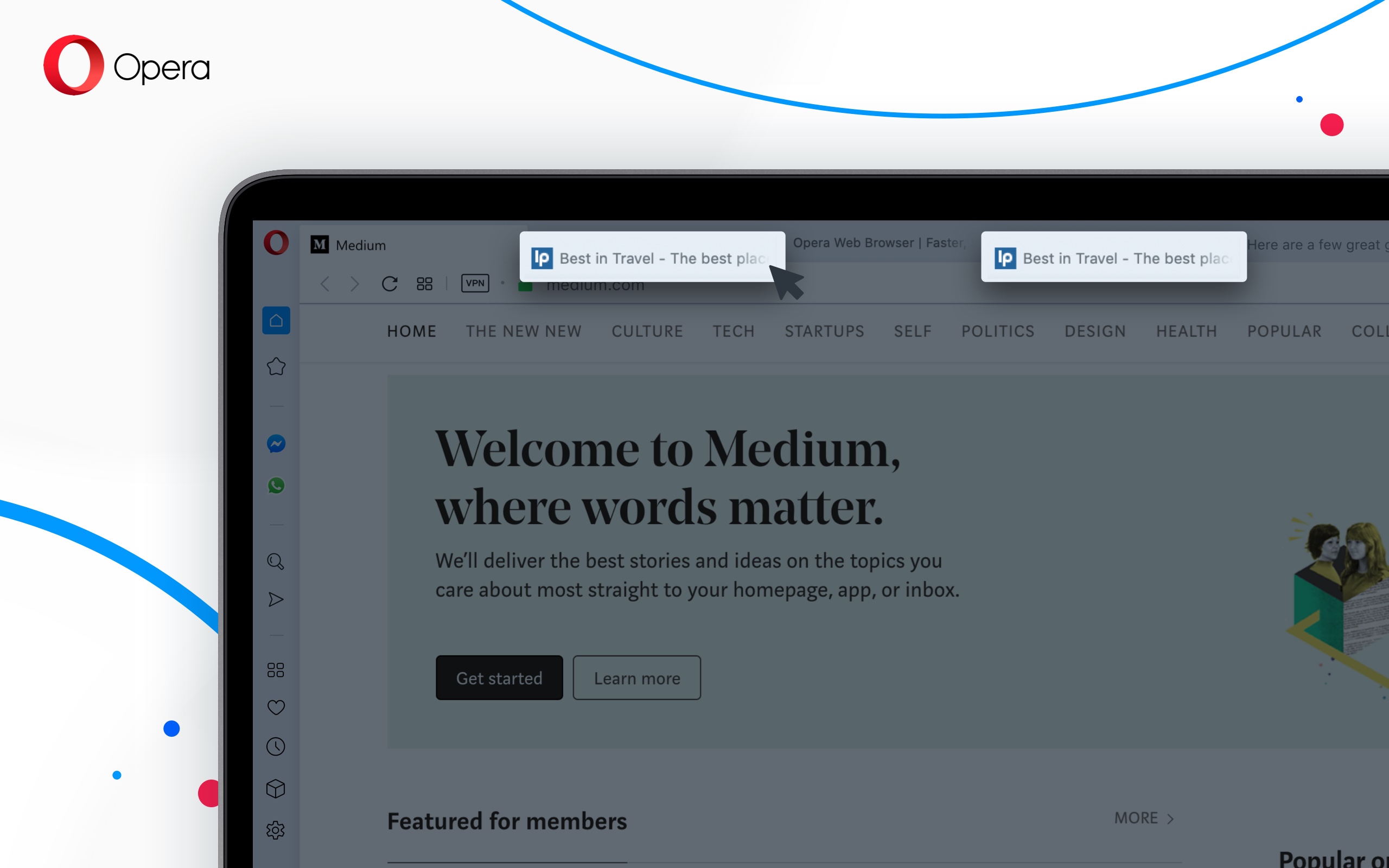This screenshot has height=868, width=1389.
Task: Click 'Featured for members' heading
Action: point(507,821)
